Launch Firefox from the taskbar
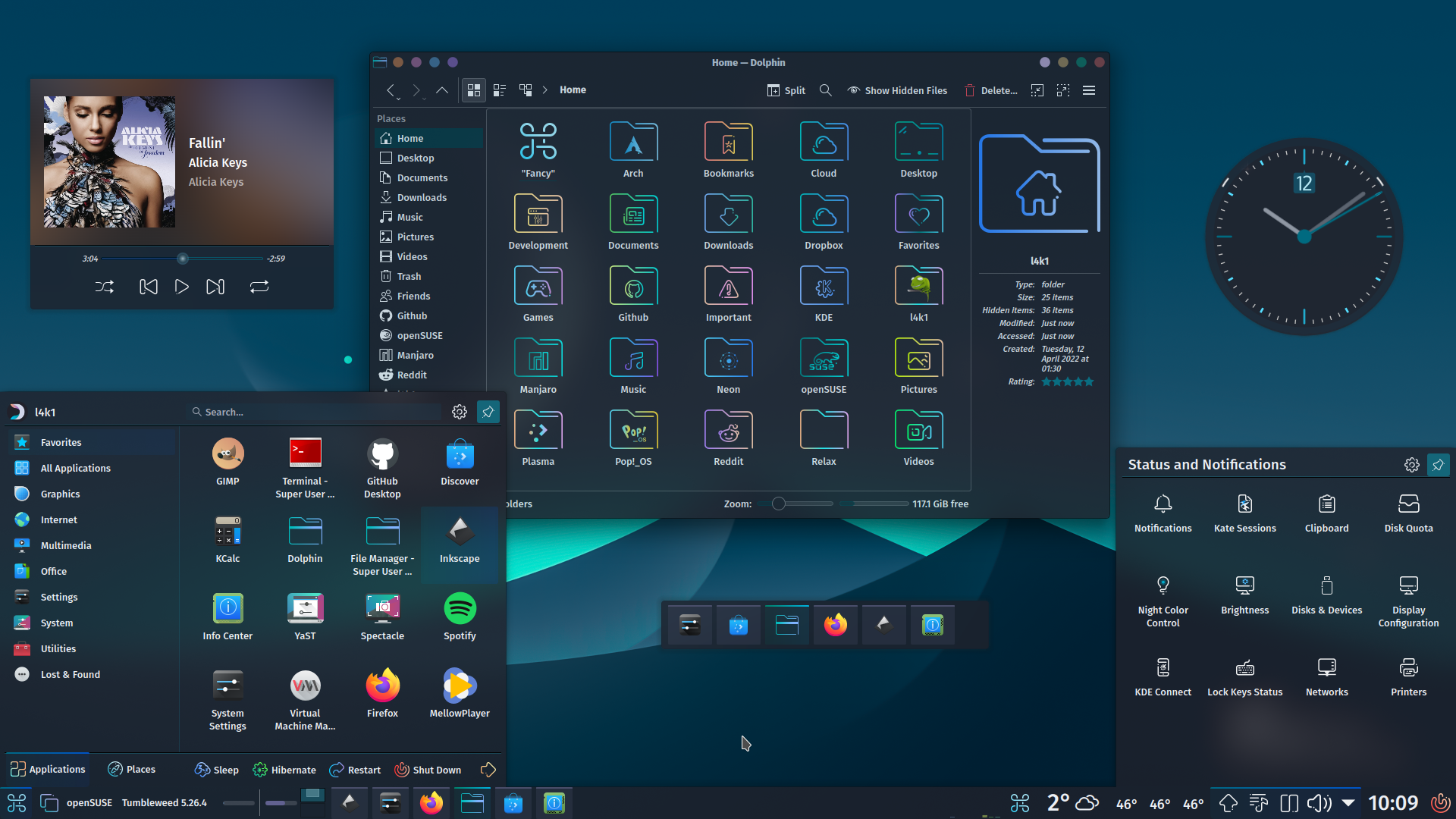The width and height of the screenshot is (1456, 819). [x=431, y=802]
